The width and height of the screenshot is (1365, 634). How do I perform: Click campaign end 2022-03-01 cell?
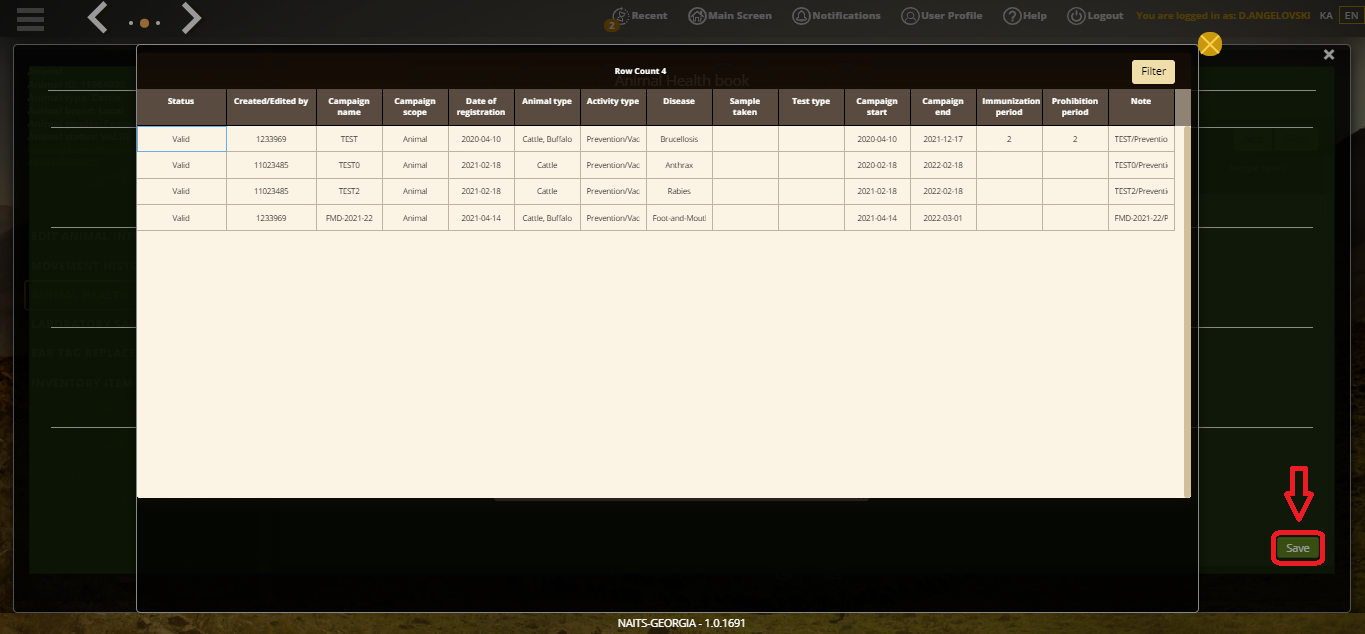tap(943, 217)
